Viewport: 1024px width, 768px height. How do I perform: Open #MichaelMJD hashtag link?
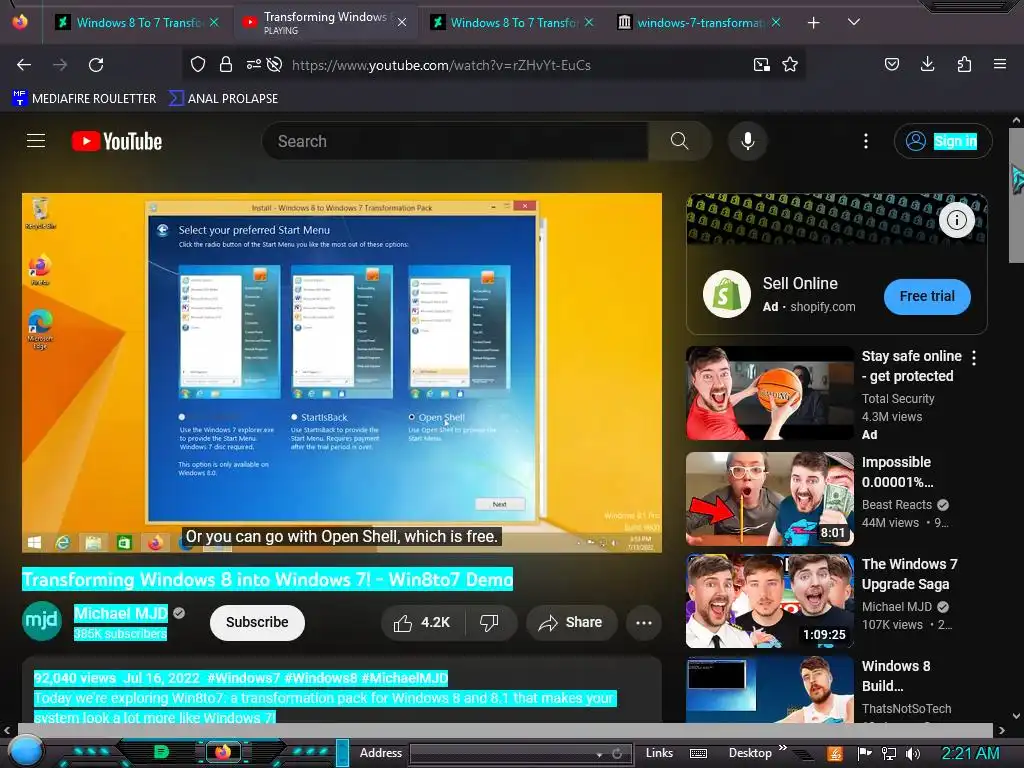click(x=404, y=678)
